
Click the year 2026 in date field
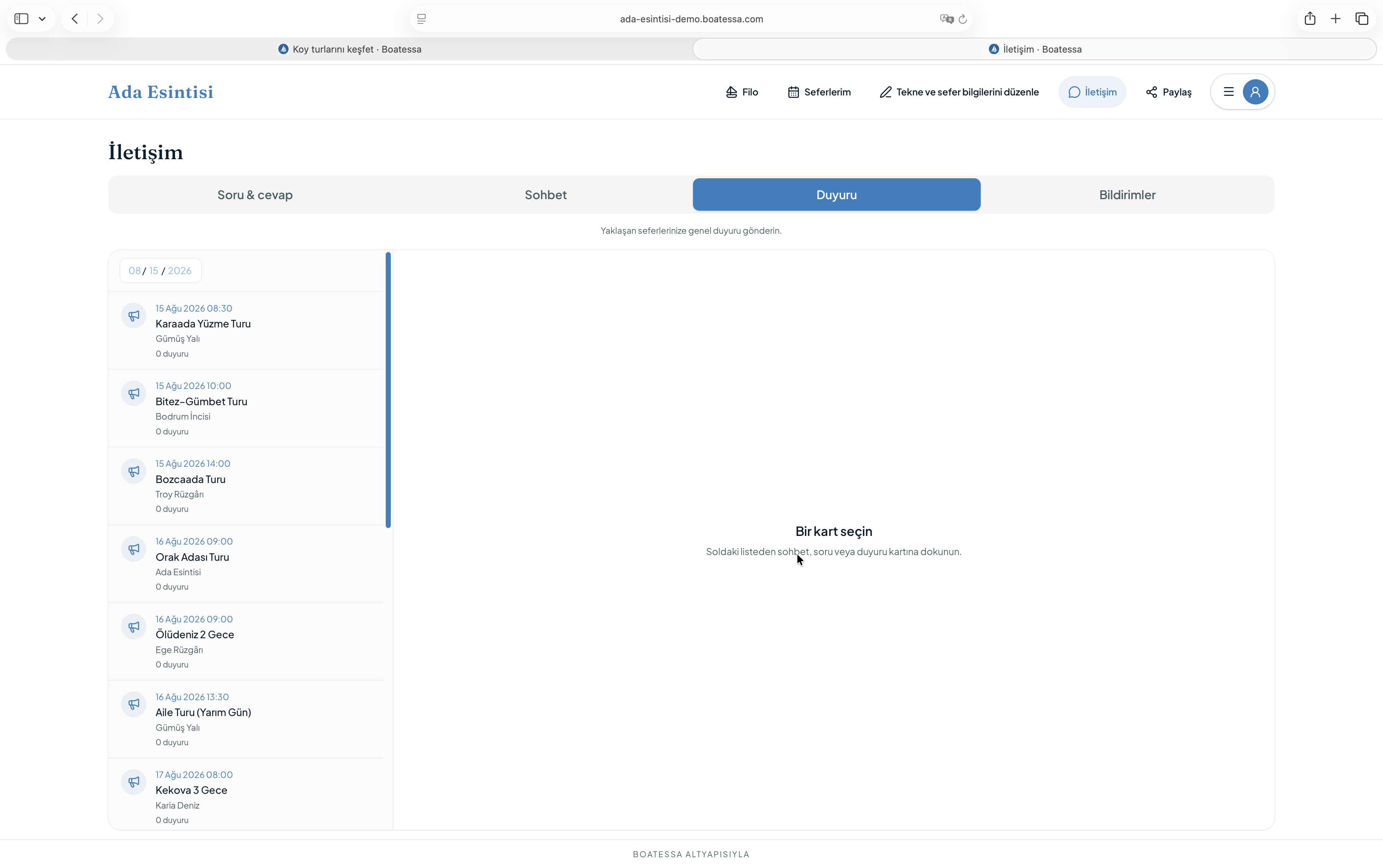pos(180,271)
